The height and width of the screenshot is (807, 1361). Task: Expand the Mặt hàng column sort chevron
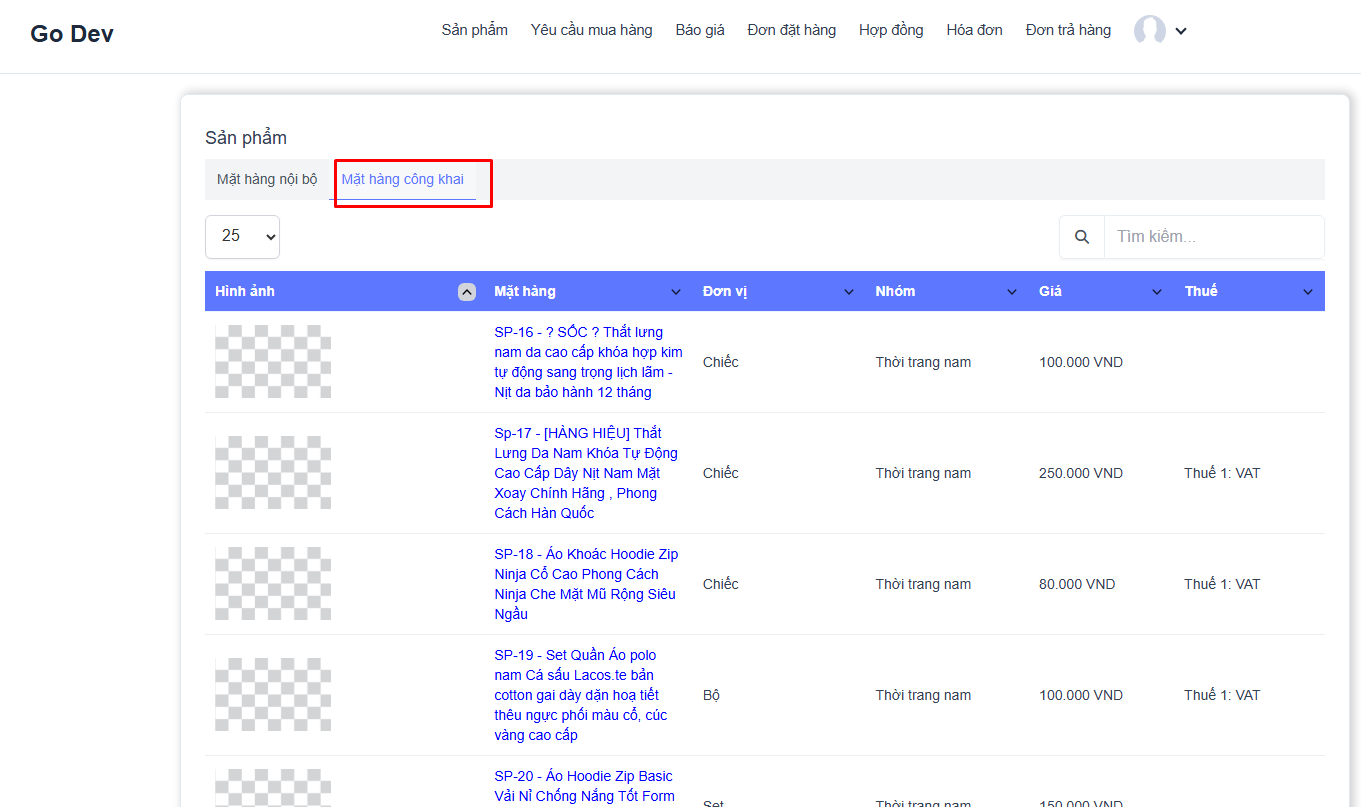point(675,292)
